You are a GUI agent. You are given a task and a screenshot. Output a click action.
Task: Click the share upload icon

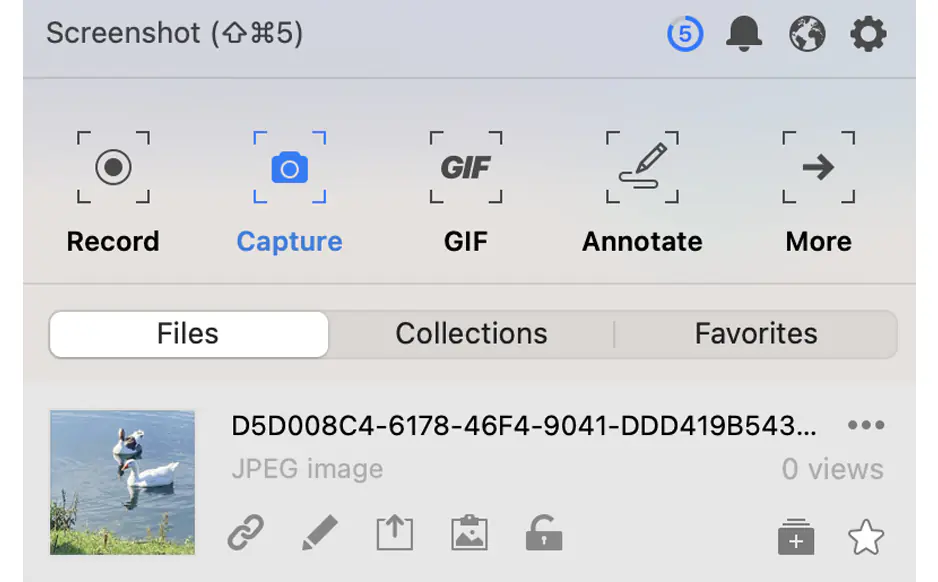[x=394, y=534]
